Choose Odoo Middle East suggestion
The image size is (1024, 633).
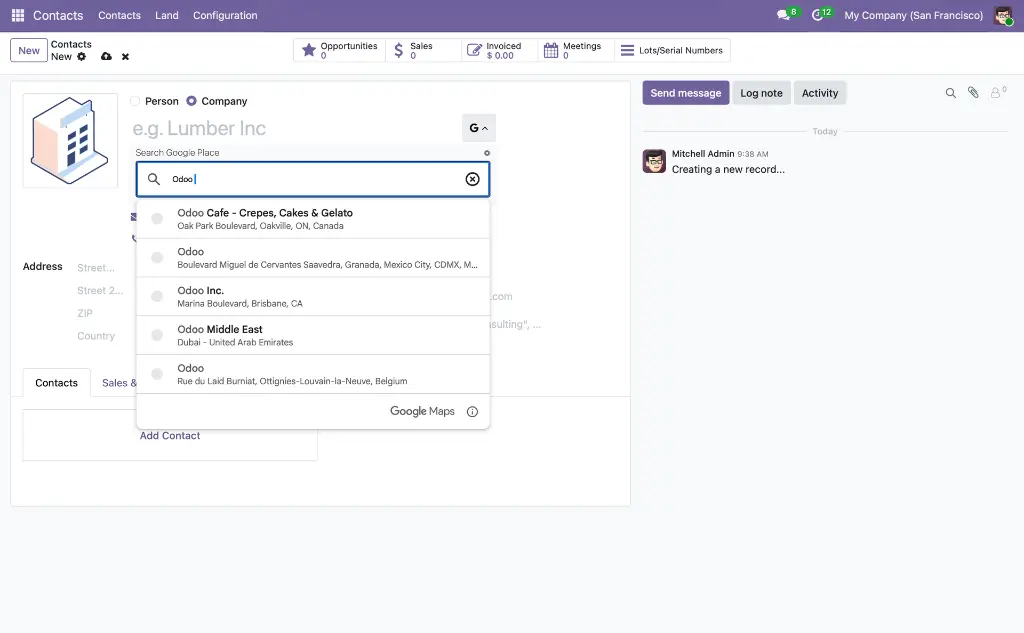pos(313,335)
